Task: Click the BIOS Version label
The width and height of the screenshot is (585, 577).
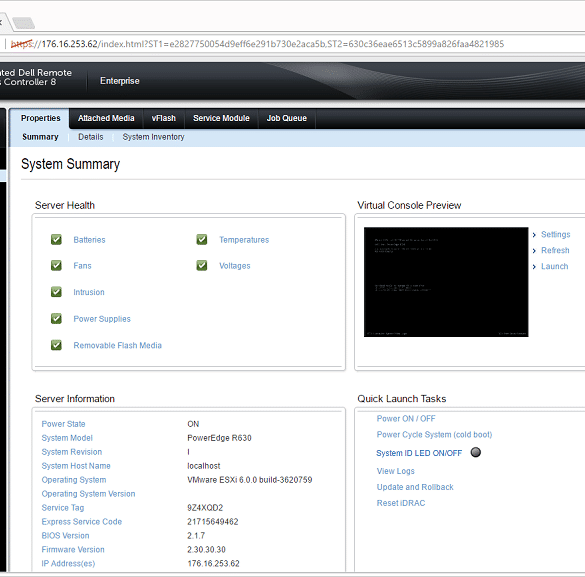Action: pos(65,536)
